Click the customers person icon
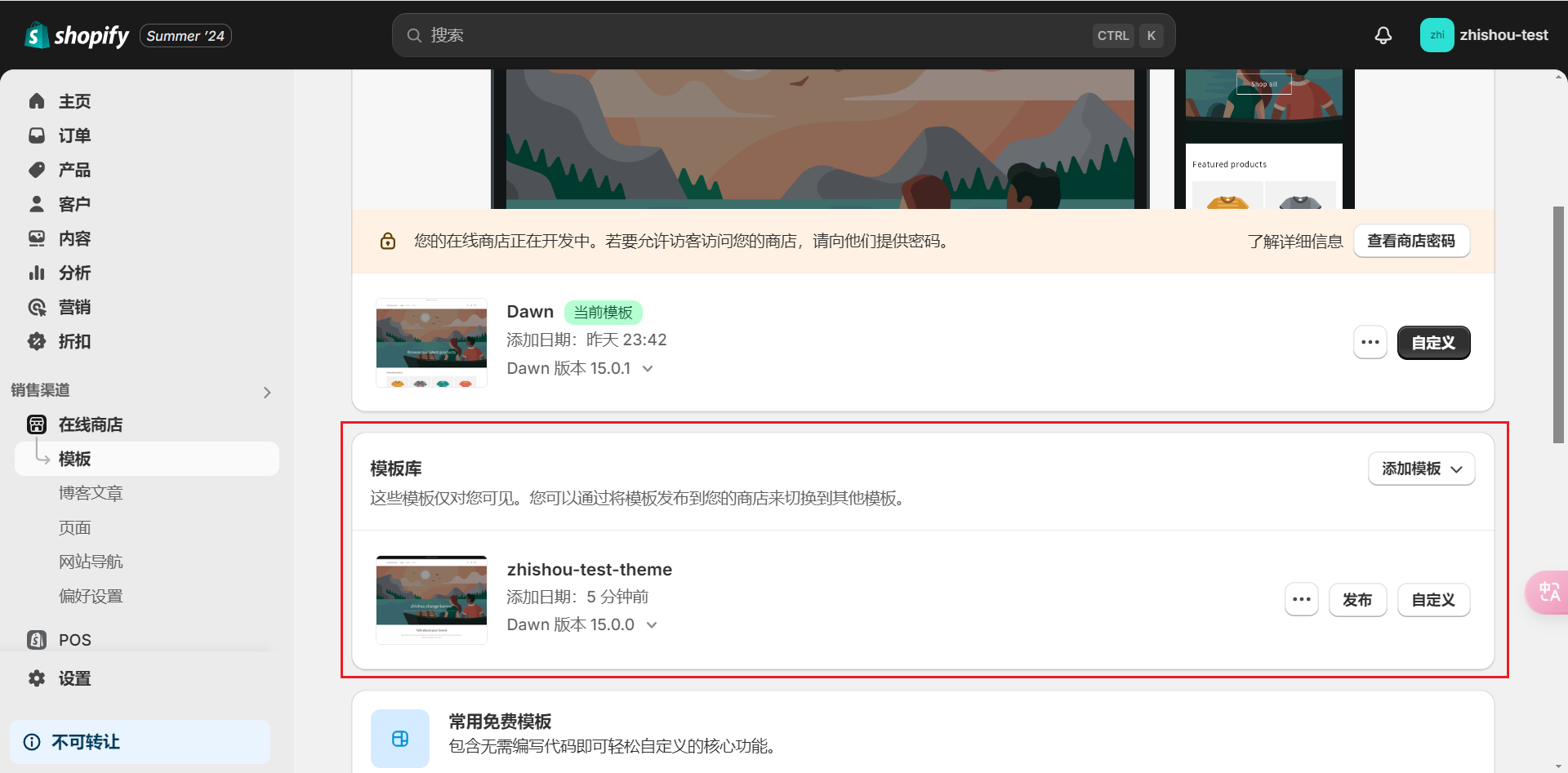The image size is (1568, 773). (37, 204)
